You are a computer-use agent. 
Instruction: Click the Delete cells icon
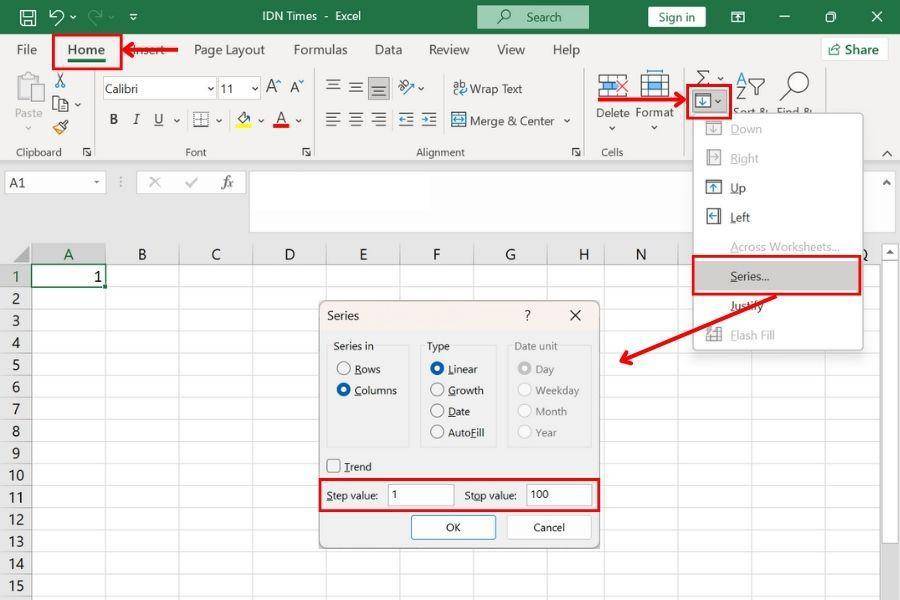pyautogui.click(x=612, y=86)
